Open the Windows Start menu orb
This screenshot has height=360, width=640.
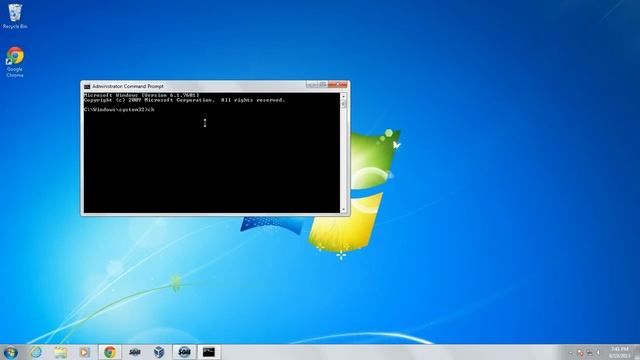coord(10,352)
